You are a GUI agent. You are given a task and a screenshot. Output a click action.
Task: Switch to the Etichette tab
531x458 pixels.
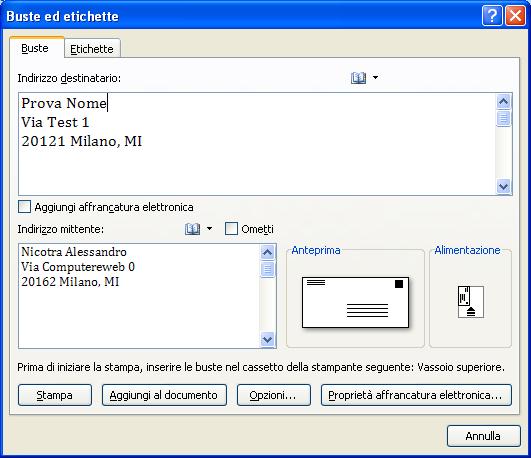(x=92, y=49)
